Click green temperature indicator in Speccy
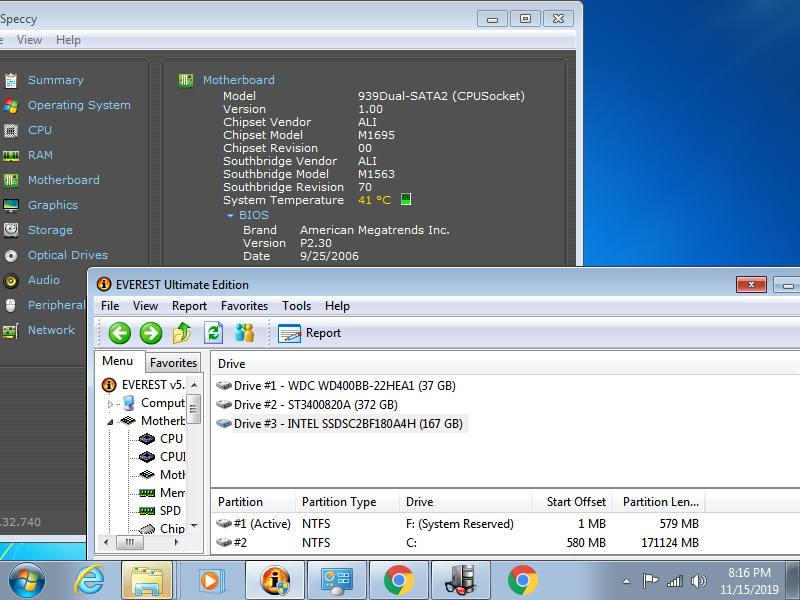The height and width of the screenshot is (600, 800). click(406, 199)
